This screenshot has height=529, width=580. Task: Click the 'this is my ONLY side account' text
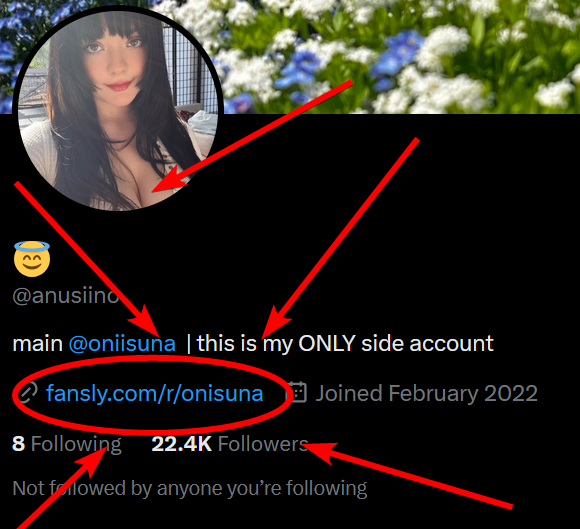tap(345, 344)
